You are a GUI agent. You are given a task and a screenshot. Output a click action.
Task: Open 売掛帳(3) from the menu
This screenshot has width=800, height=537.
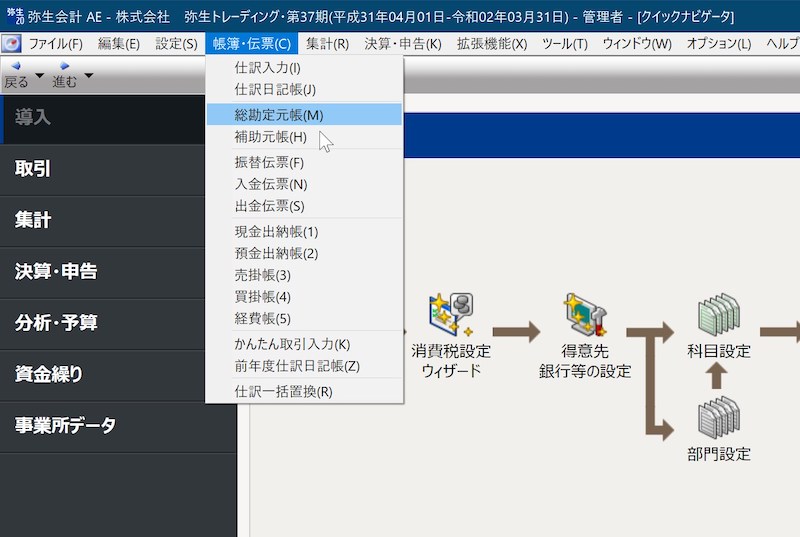[304, 275]
